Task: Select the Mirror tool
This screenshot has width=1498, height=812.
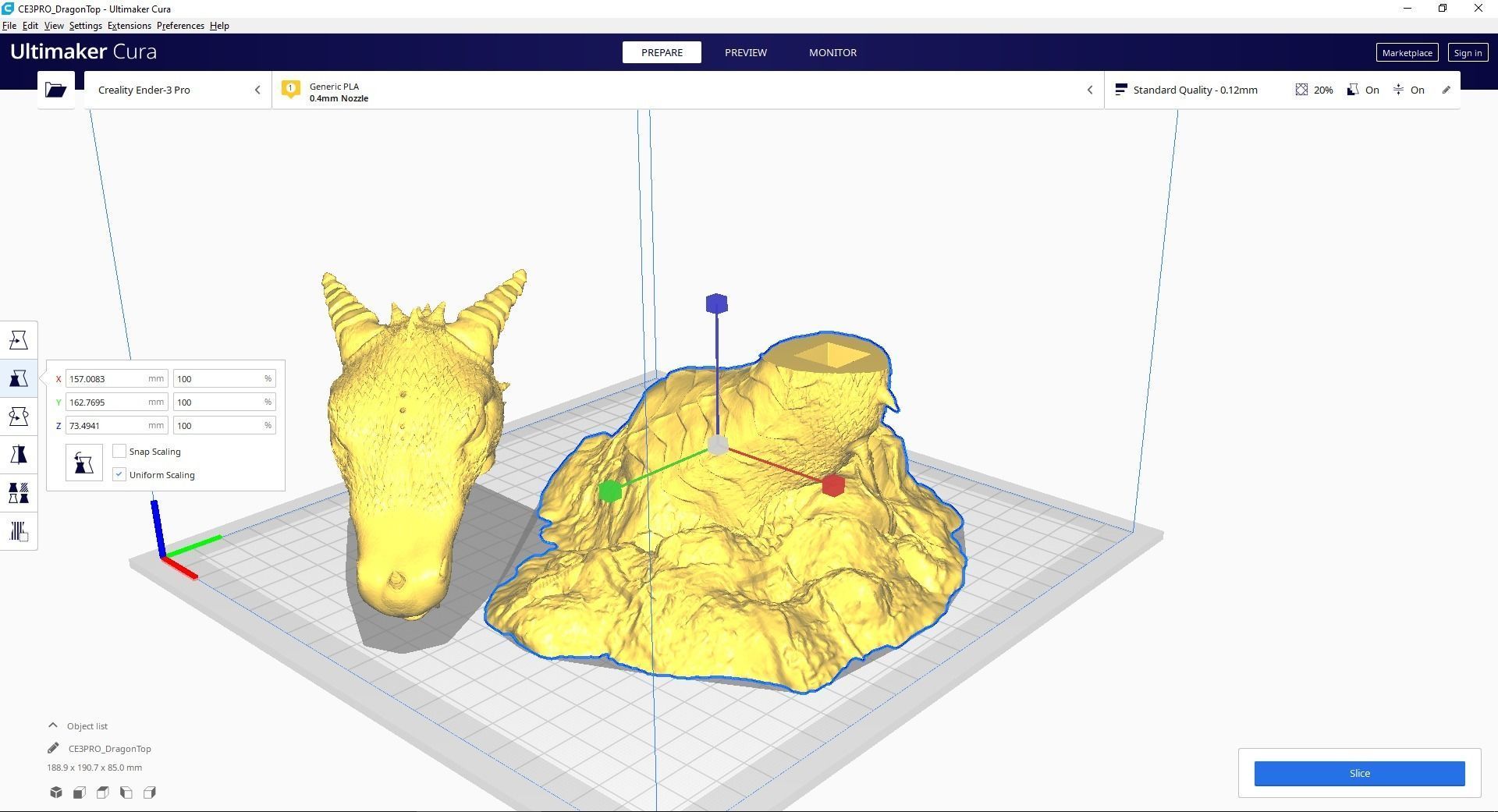Action: [x=19, y=455]
